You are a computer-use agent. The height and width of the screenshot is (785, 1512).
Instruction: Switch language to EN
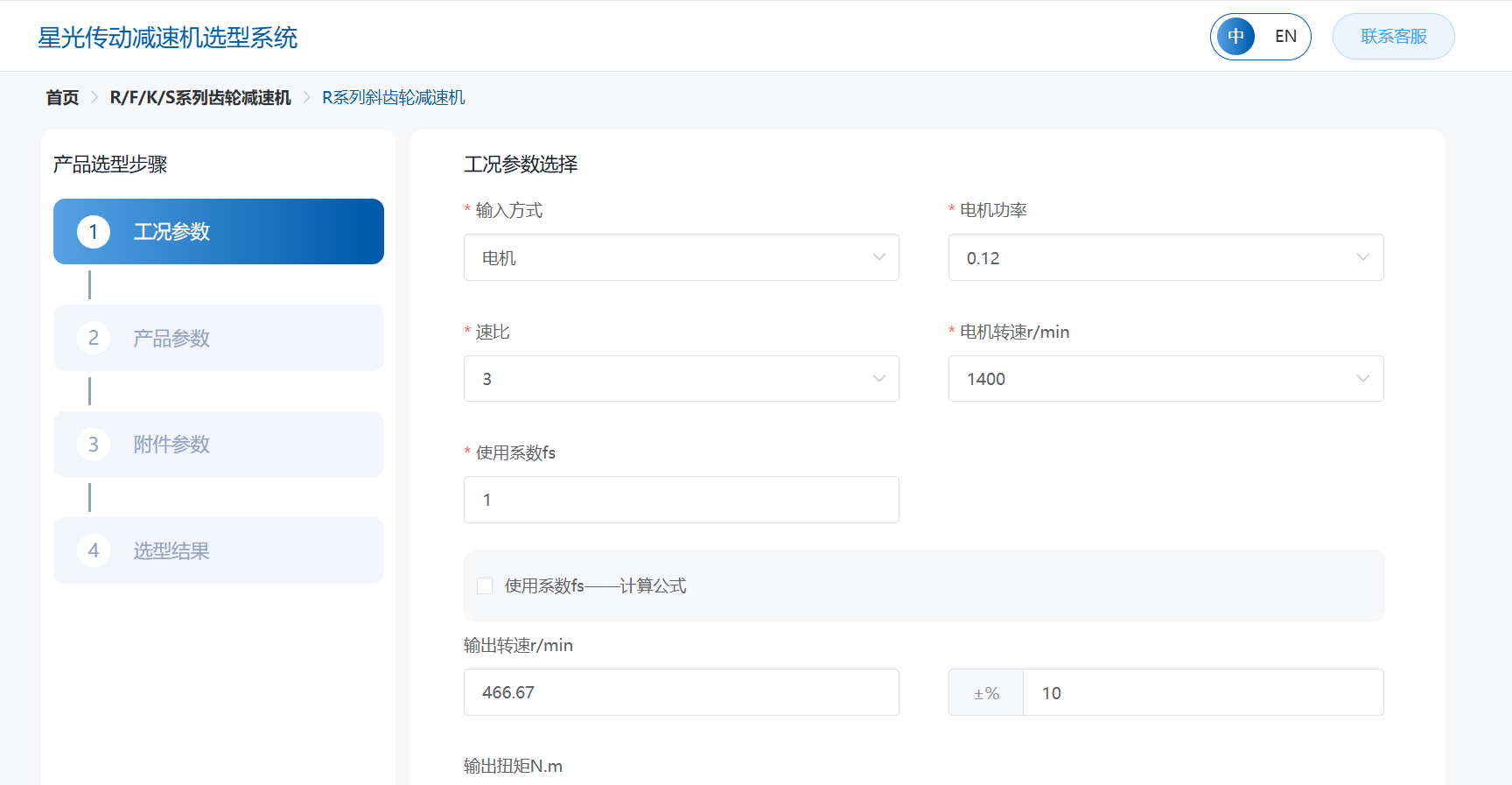pos(1285,37)
